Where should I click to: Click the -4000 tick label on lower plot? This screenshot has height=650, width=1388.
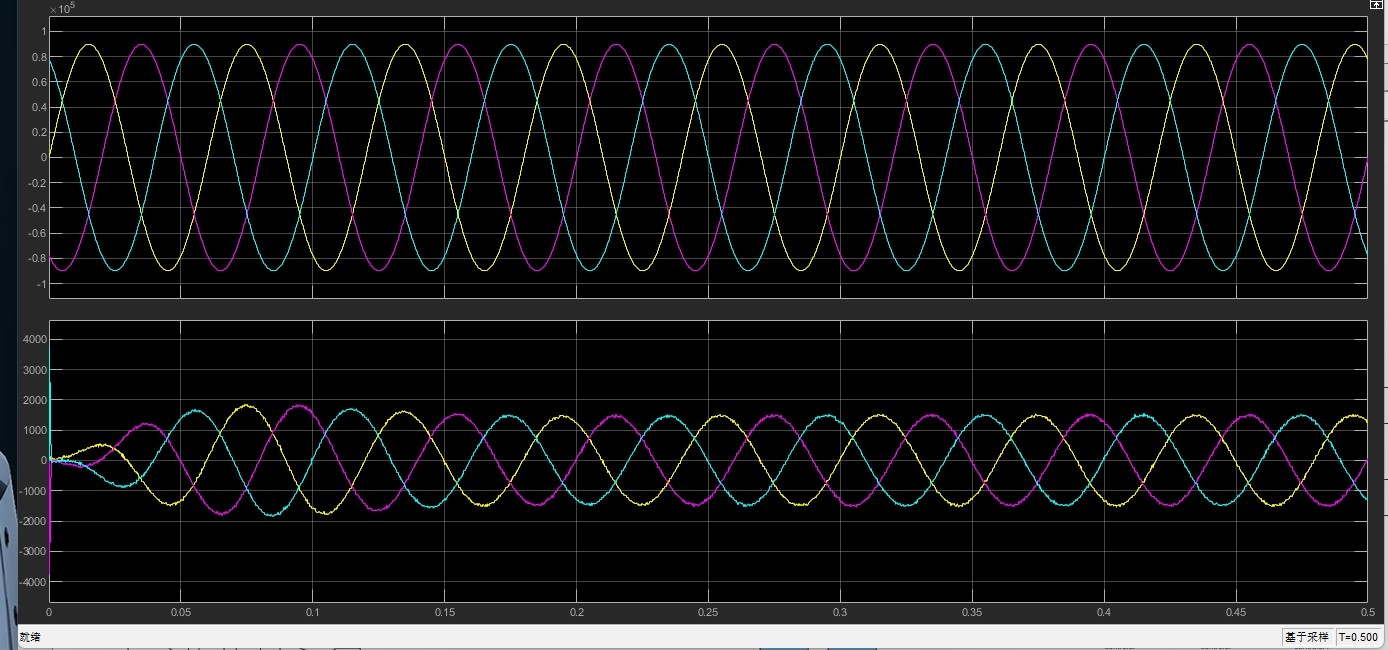pyautogui.click(x=32, y=582)
